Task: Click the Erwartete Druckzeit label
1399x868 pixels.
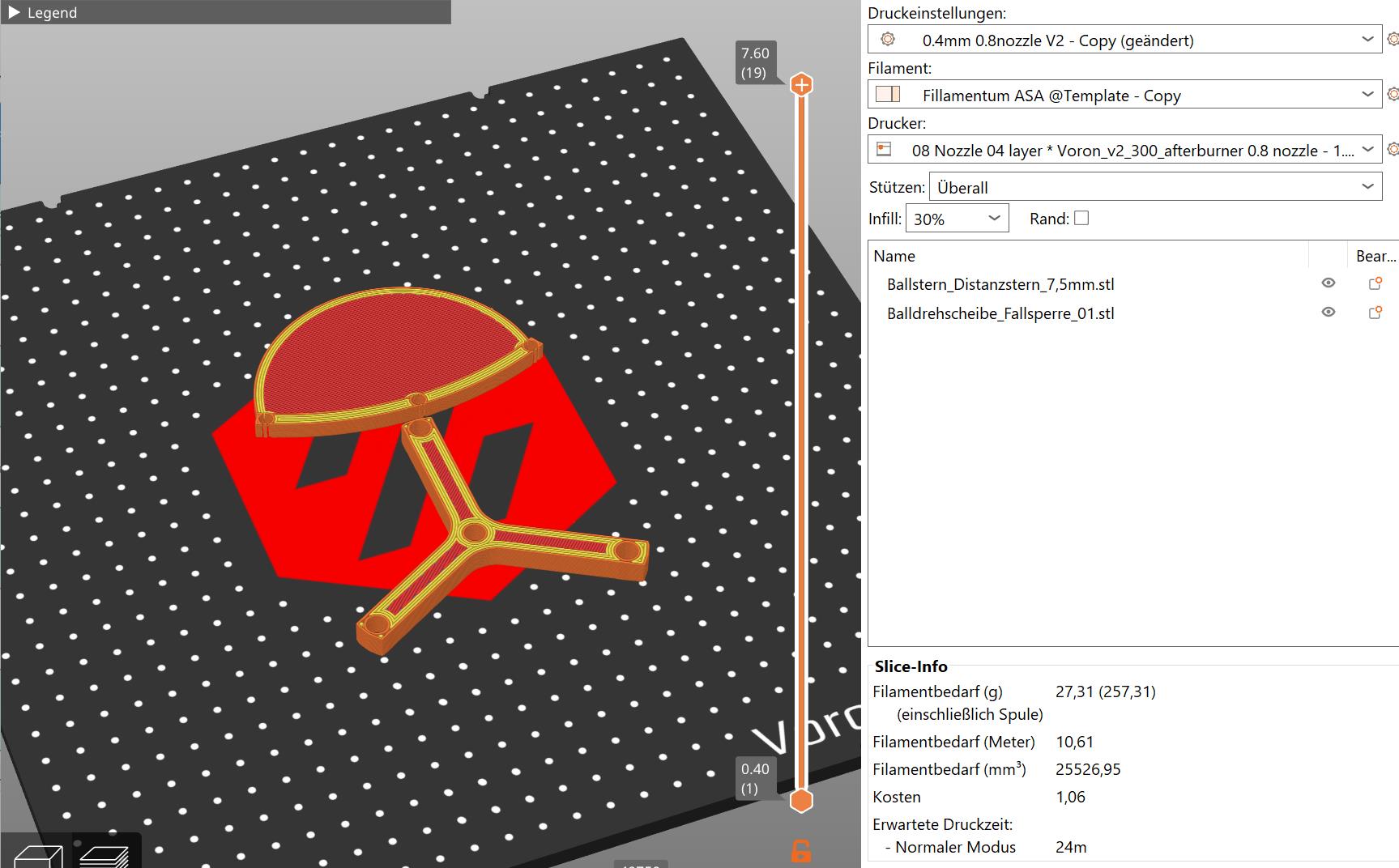Action: pyautogui.click(x=943, y=824)
